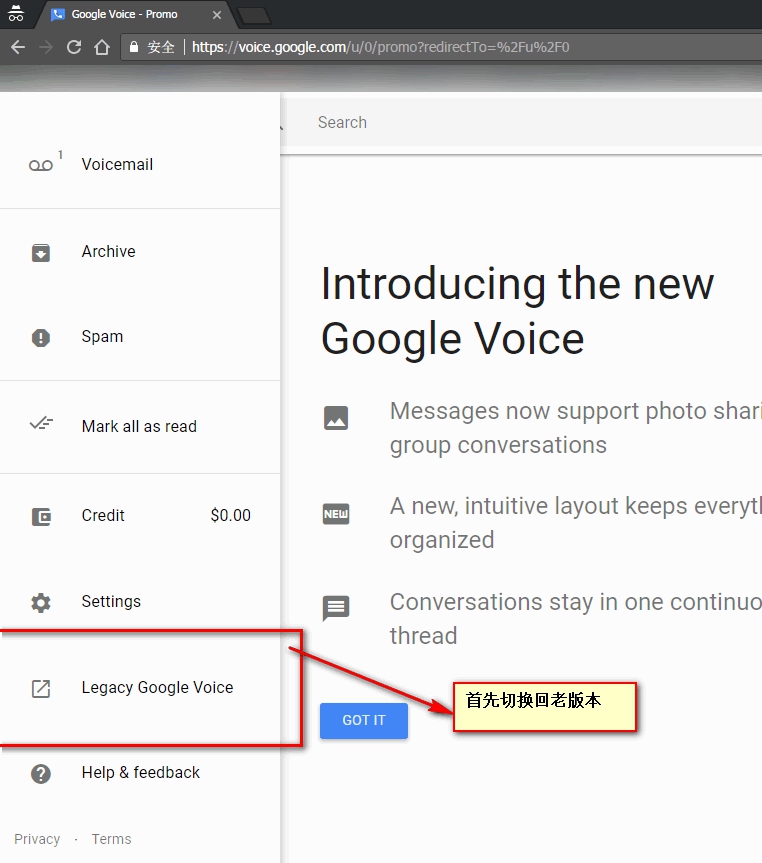The width and height of the screenshot is (762, 863).
Task: Open Voicemail menu item
Action: [140, 165]
